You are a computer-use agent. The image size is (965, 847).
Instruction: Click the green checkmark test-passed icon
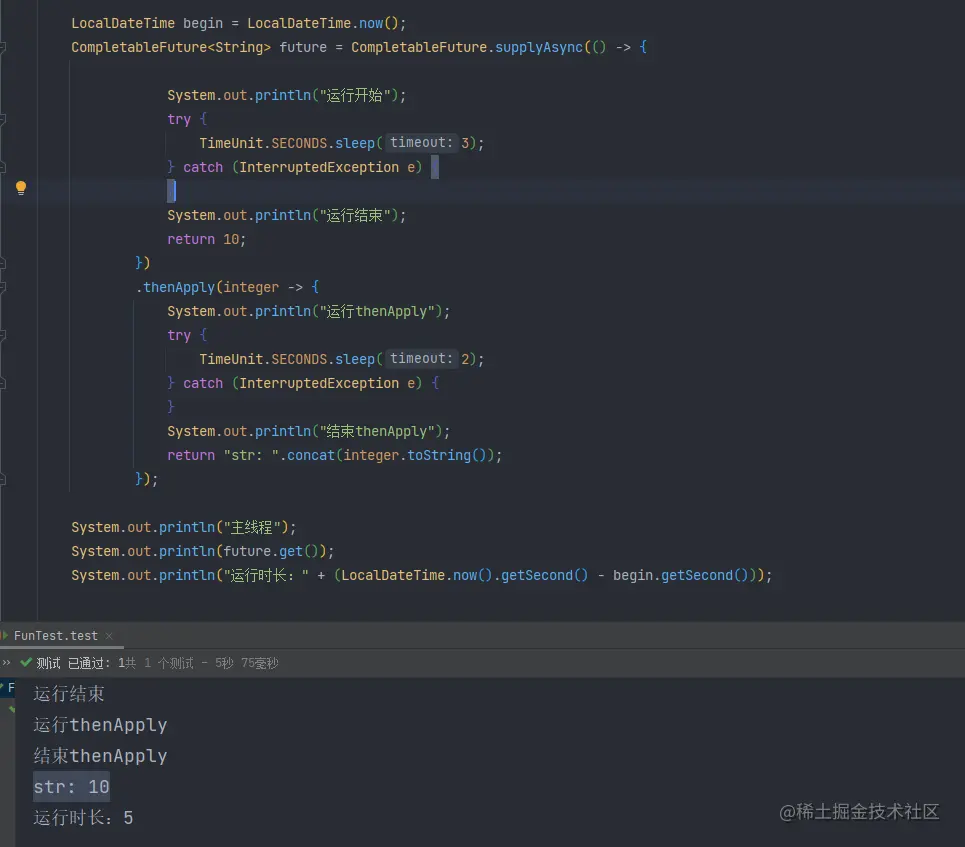pyautogui.click(x=26, y=662)
